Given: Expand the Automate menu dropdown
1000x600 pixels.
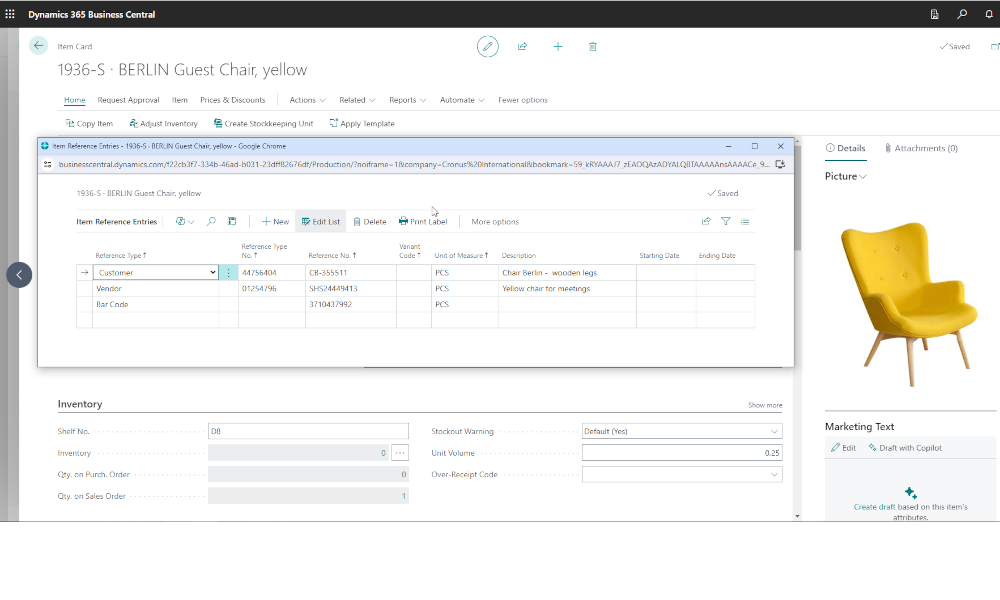Looking at the screenshot, I should point(462,100).
